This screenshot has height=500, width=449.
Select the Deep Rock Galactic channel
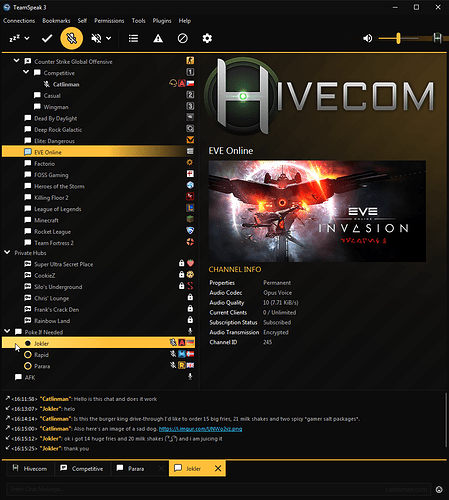coord(58,130)
